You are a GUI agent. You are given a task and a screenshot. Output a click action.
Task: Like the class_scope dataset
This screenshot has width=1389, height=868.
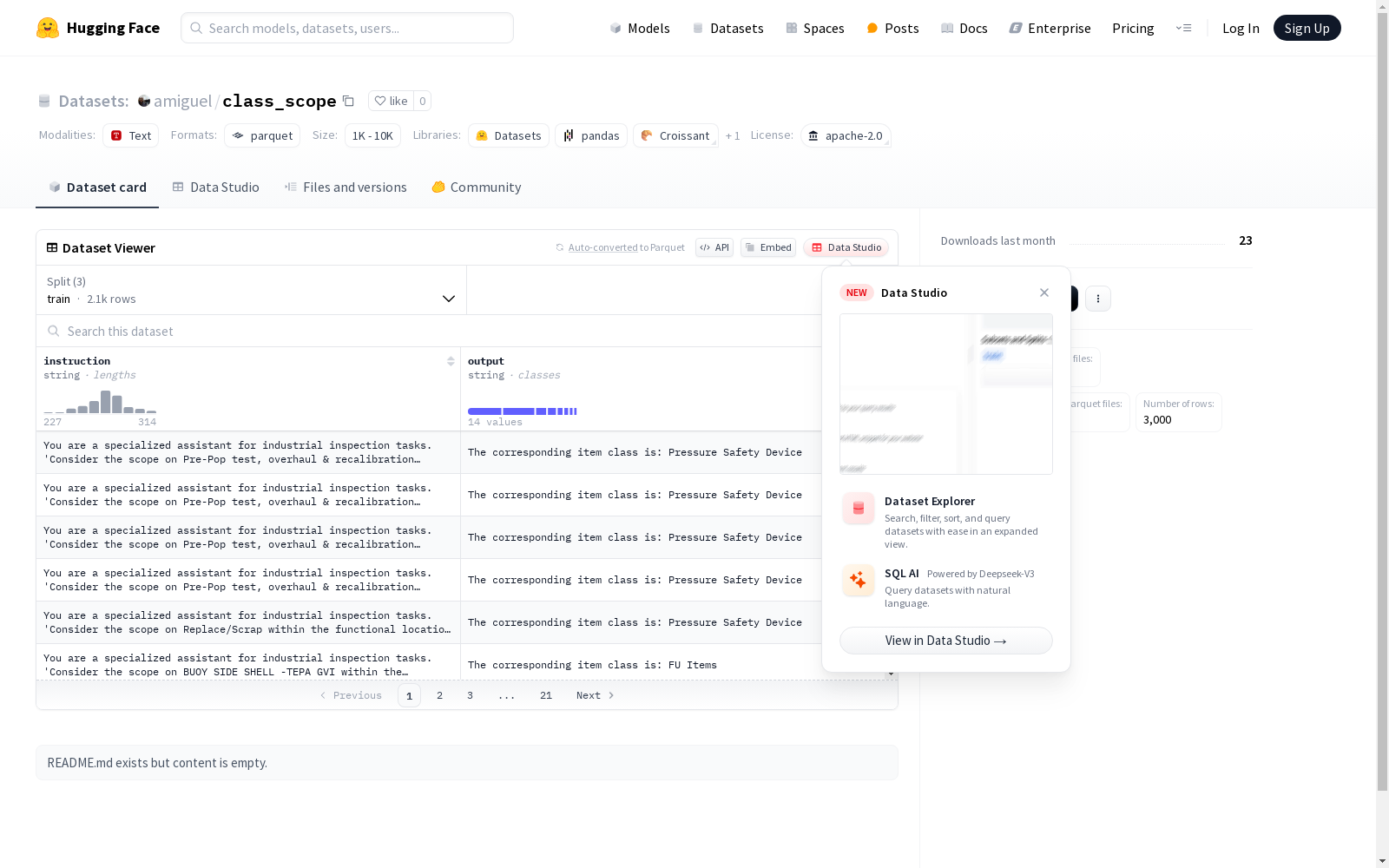[x=391, y=101]
